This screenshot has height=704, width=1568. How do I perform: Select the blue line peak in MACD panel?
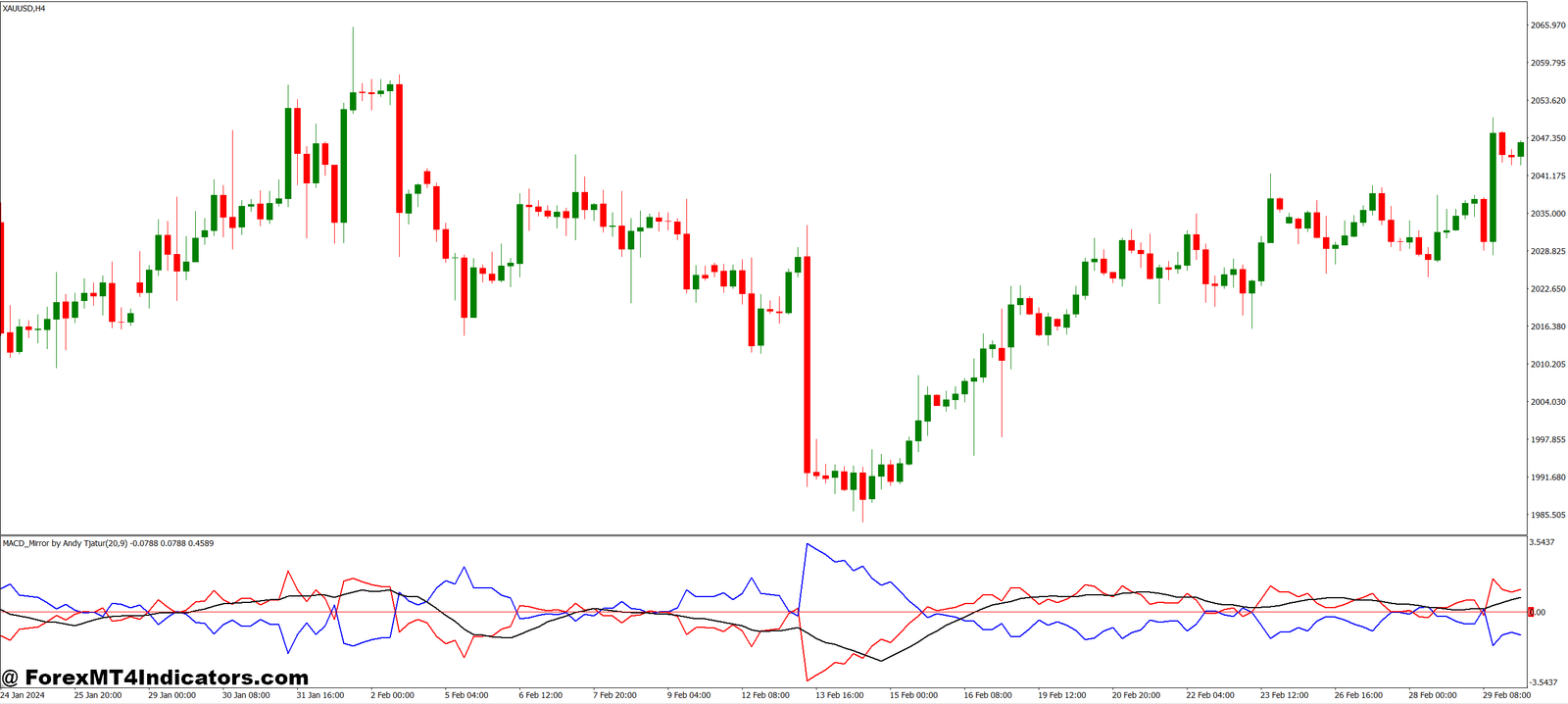807,544
